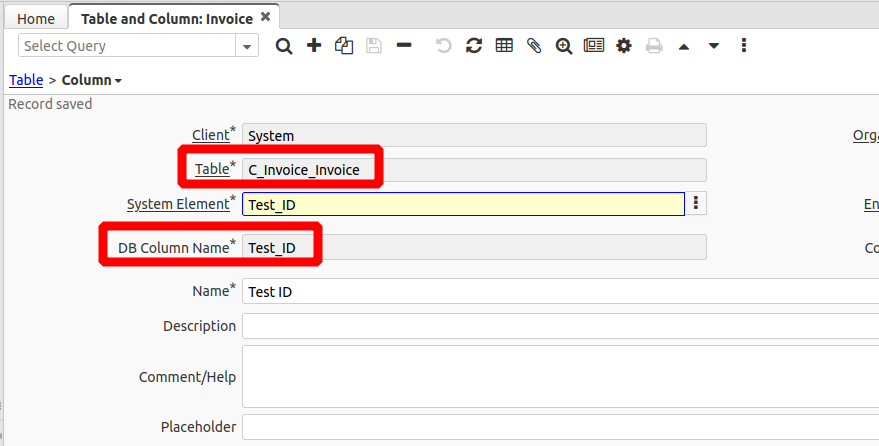879x446 pixels.
Task: Click the Find Record magnifier icon
Action: tap(284, 46)
